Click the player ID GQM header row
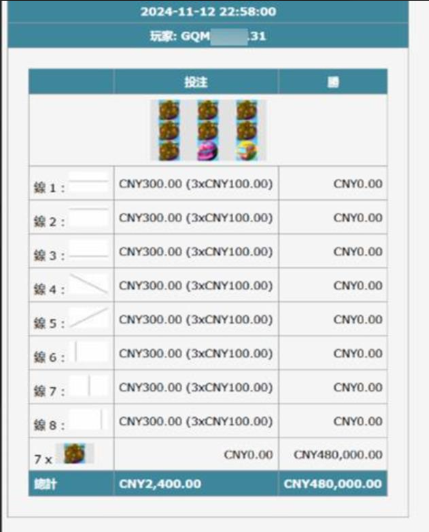This screenshot has width=429, height=532. [208, 36]
